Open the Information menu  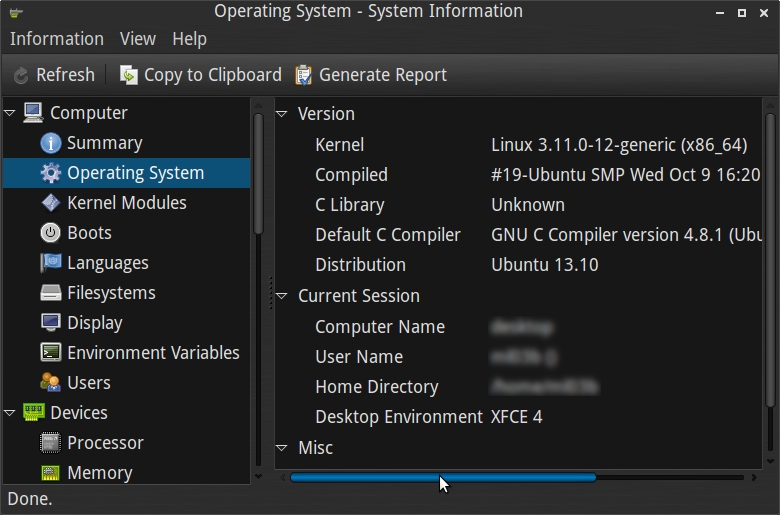click(x=57, y=39)
